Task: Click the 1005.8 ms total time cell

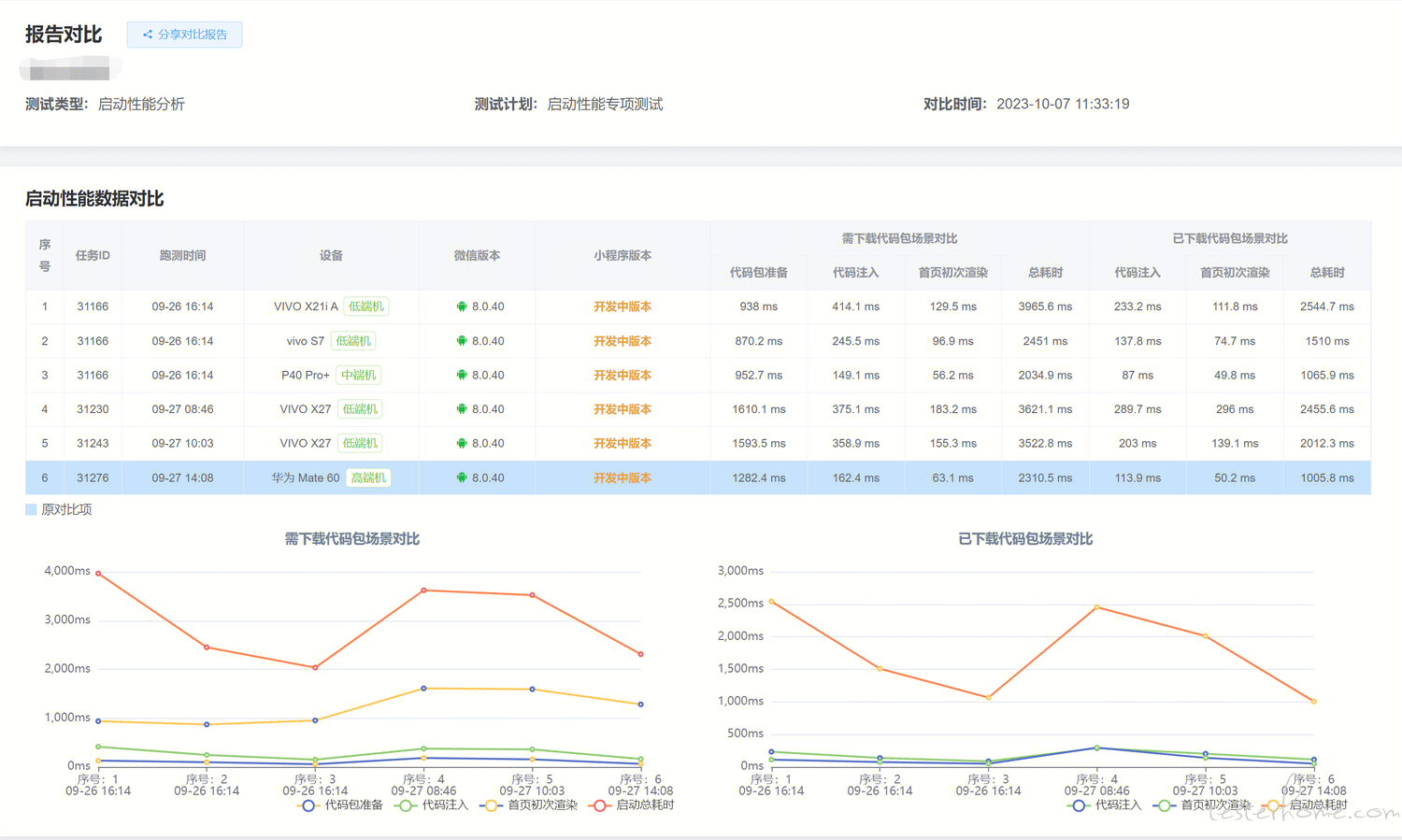Action: coord(1327,477)
